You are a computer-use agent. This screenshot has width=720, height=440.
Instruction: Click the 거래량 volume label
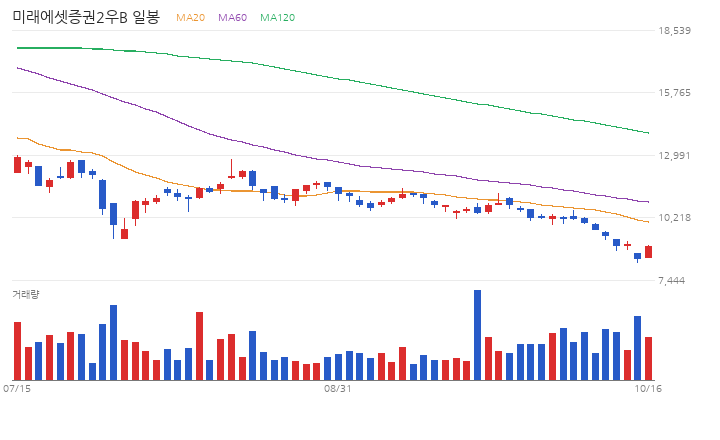coord(26,294)
